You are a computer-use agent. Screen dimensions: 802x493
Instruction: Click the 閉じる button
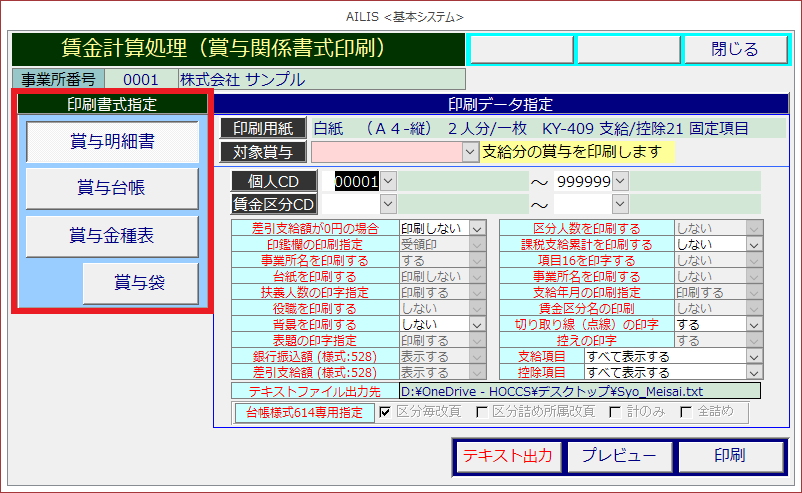tap(735, 49)
